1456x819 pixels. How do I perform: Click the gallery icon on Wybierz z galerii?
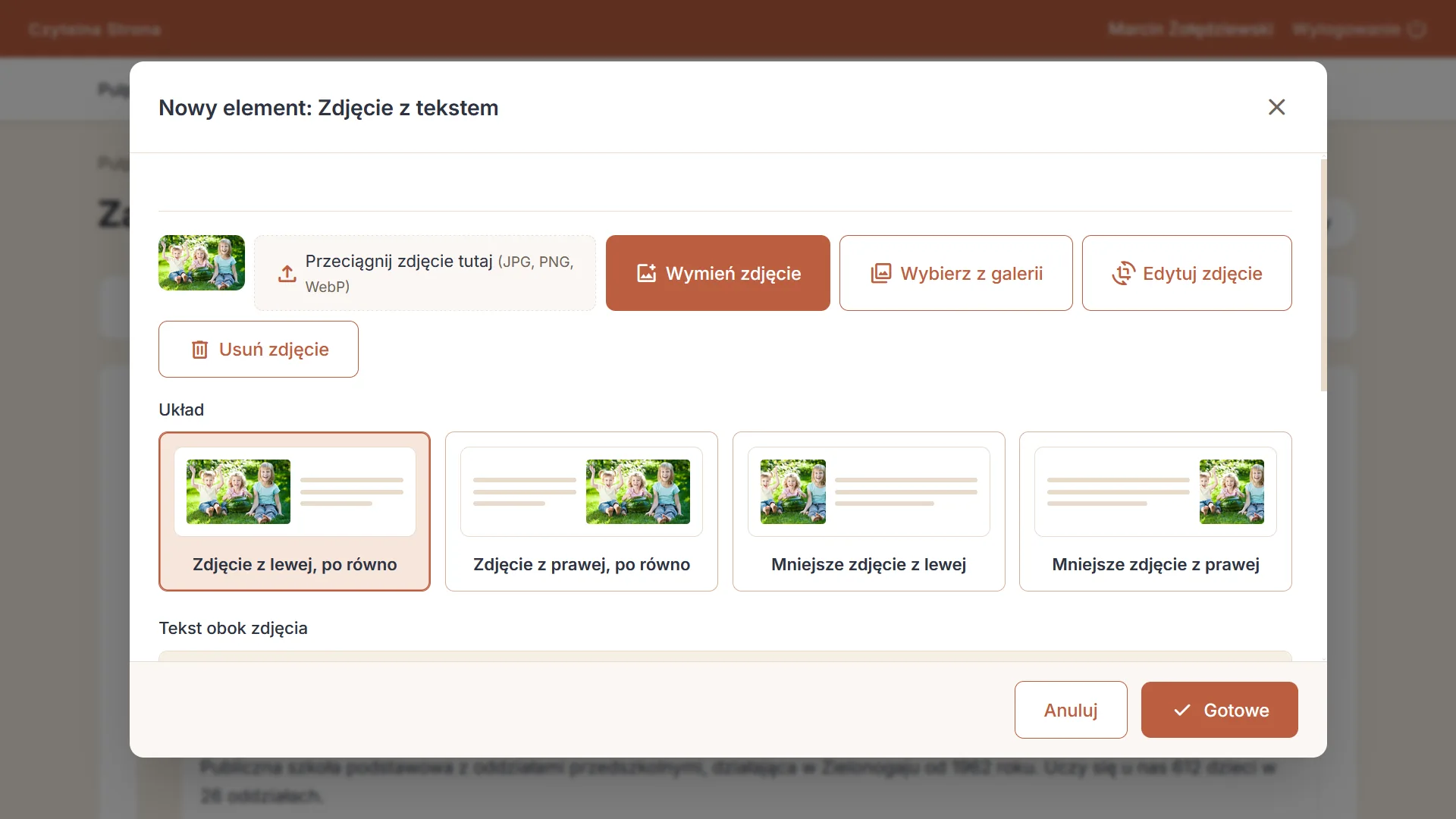pos(881,273)
